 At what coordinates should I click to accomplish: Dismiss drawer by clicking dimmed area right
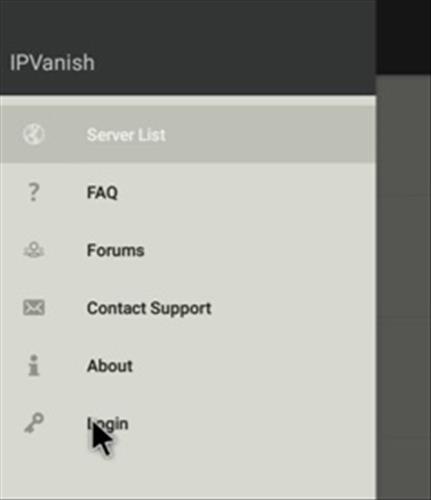tap(403, 287)
